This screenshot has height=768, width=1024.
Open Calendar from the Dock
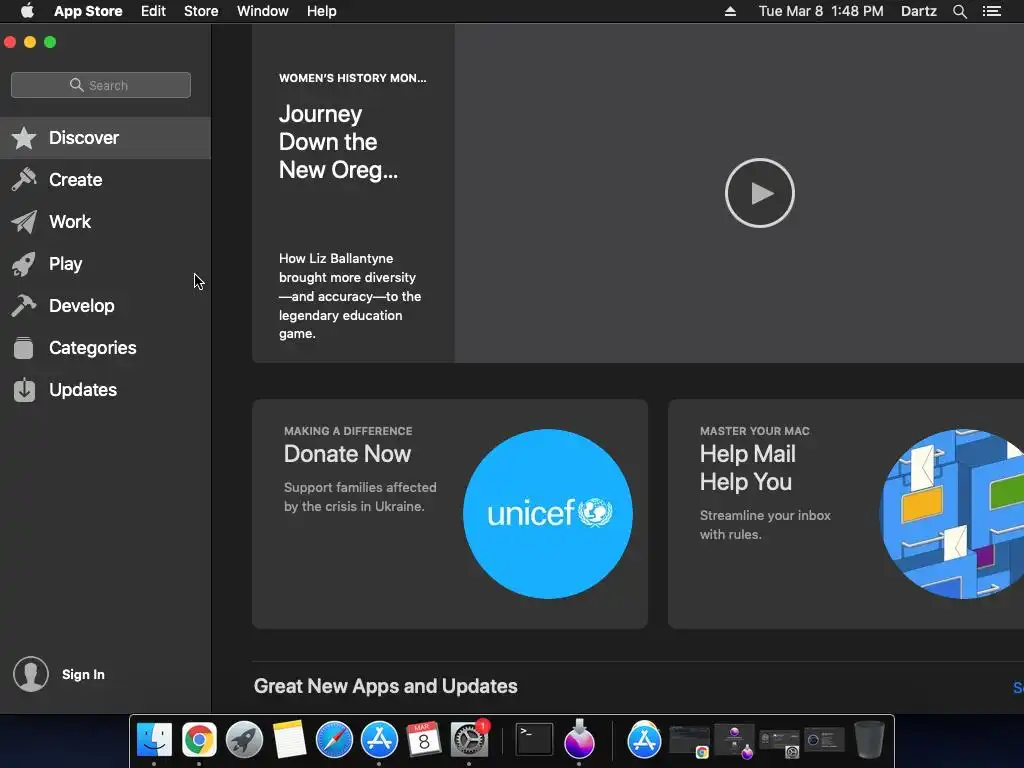[x=424, y=740]
